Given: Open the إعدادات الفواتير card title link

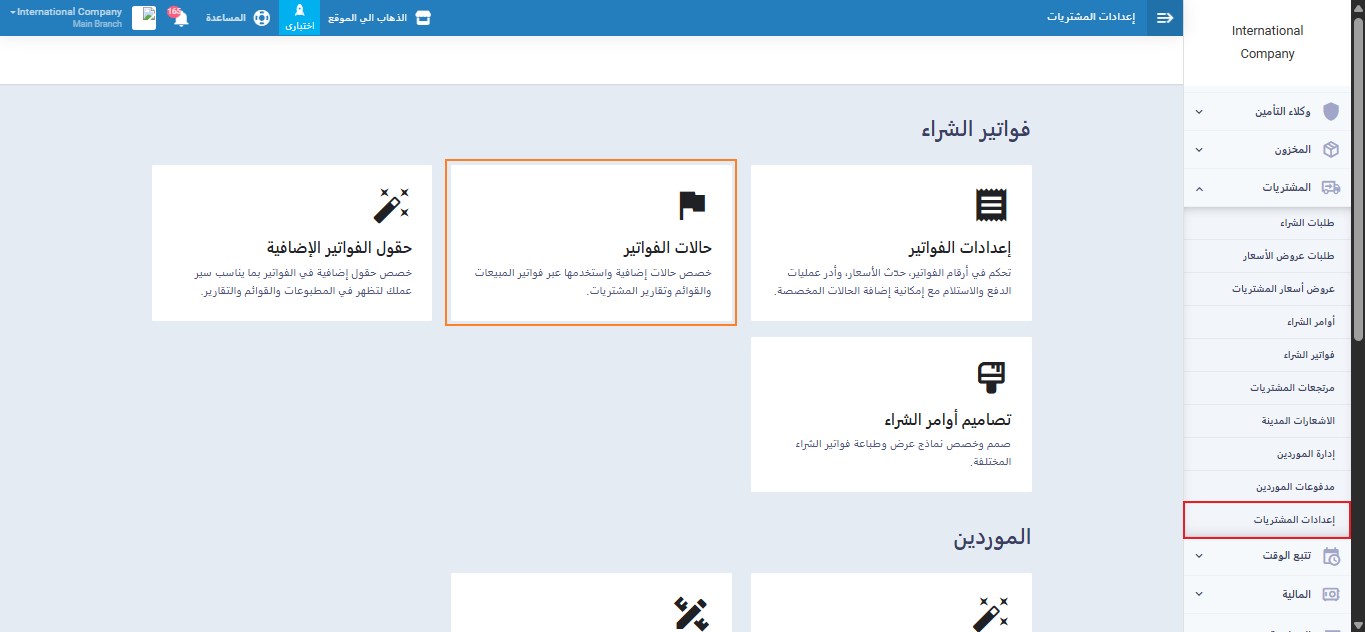Looking at the screenshot, I should tap(960, 248).
